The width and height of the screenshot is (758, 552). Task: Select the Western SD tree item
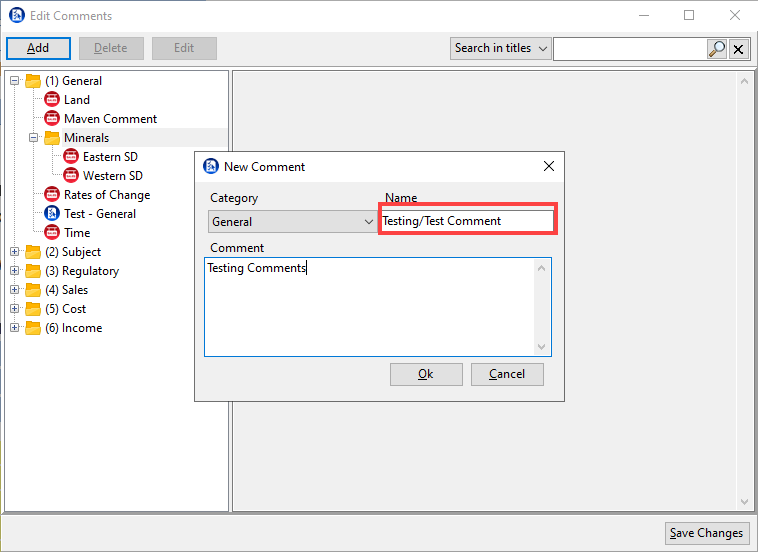[112, 176]
